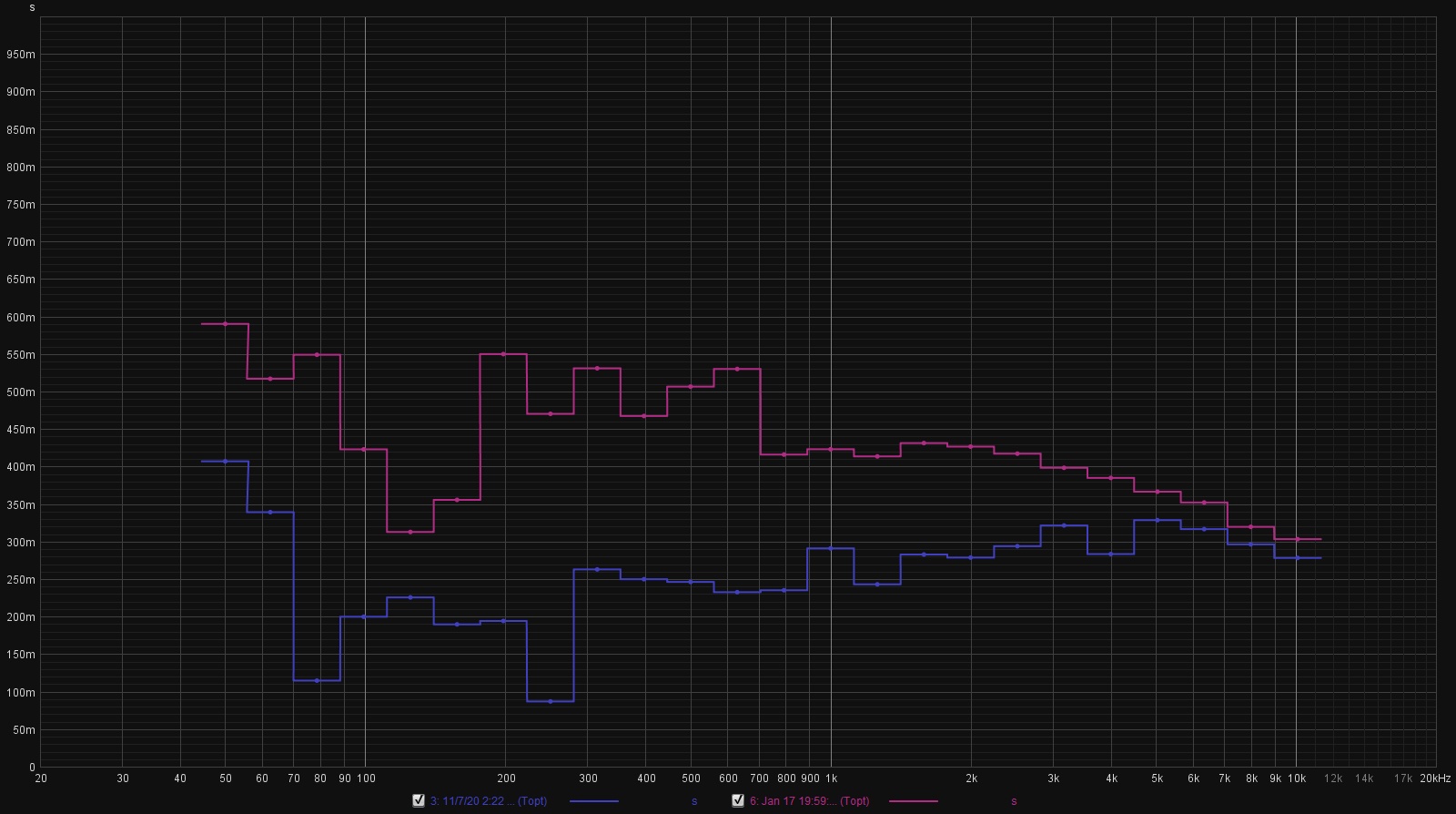1456x814 pixels.
Task: Click the 's' unit label at top-left axis
Action: (x=33, y=7)
